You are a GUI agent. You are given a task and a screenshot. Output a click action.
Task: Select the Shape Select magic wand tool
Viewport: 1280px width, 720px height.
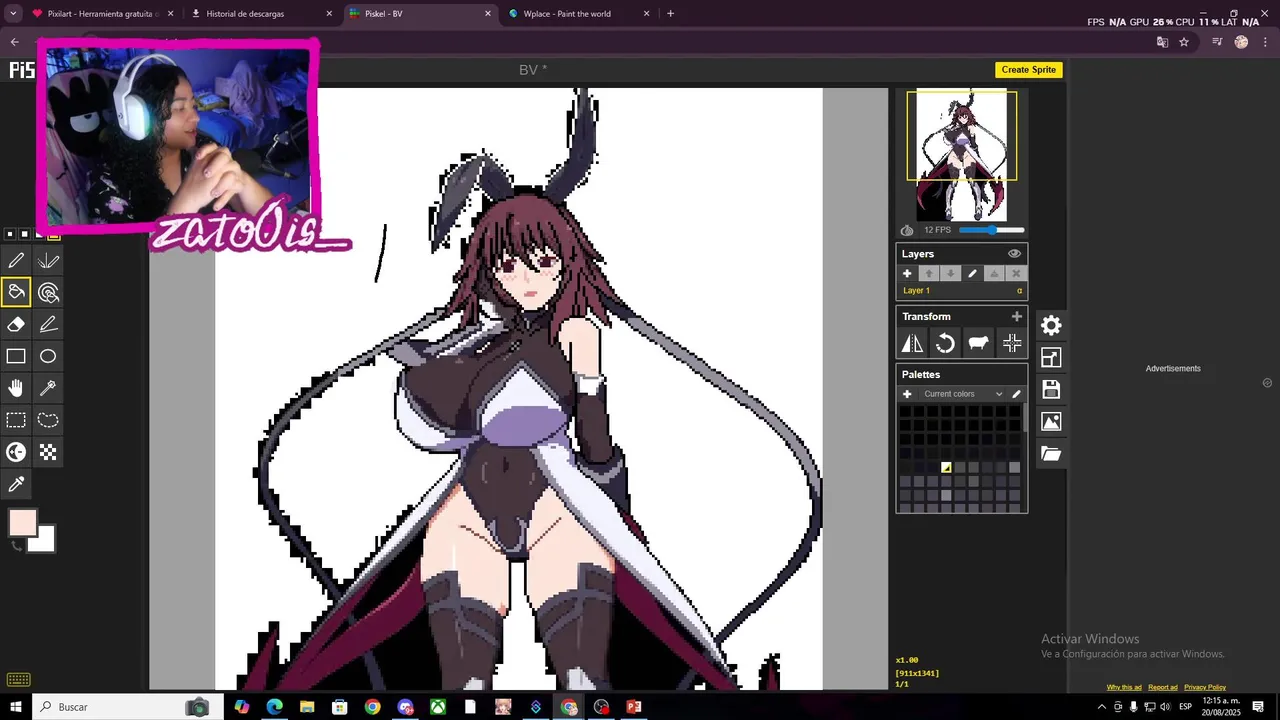pos(48,389)
